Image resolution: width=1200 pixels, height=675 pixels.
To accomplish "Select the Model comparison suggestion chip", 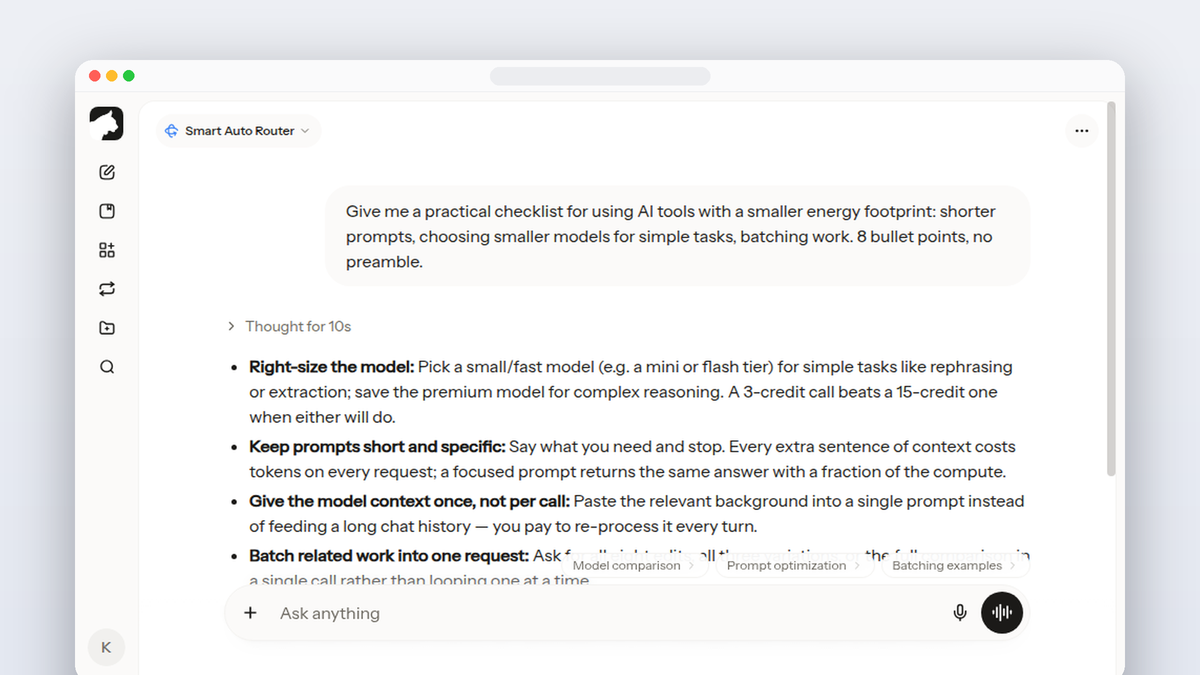I will pos(634,566).
